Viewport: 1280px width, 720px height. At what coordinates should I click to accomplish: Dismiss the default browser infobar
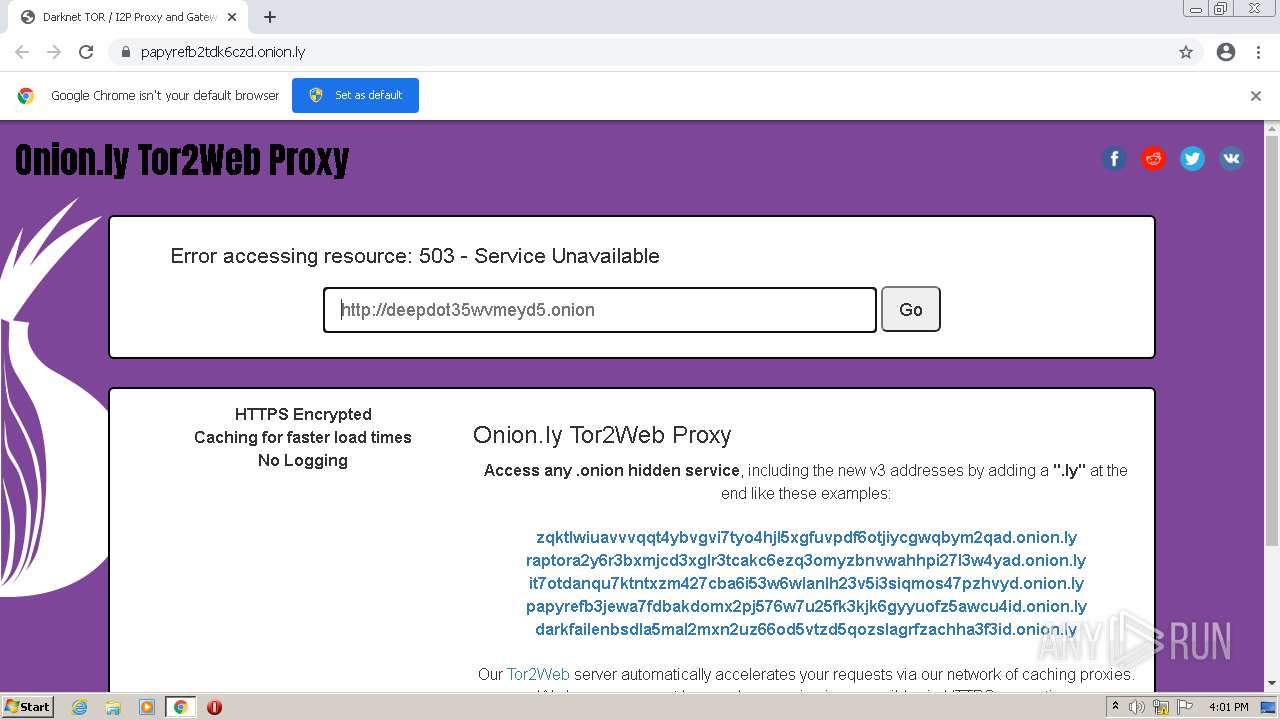point(1255,96)
